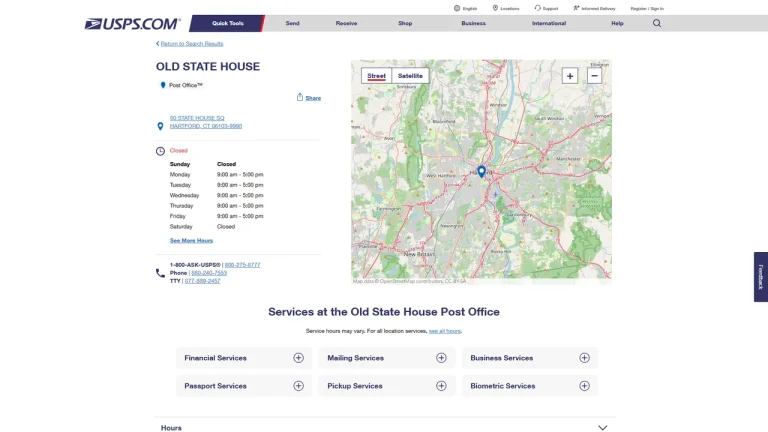Click the Locations text link
The width and height of the screenshot is (768, 432).
click(x=509, y=8)
